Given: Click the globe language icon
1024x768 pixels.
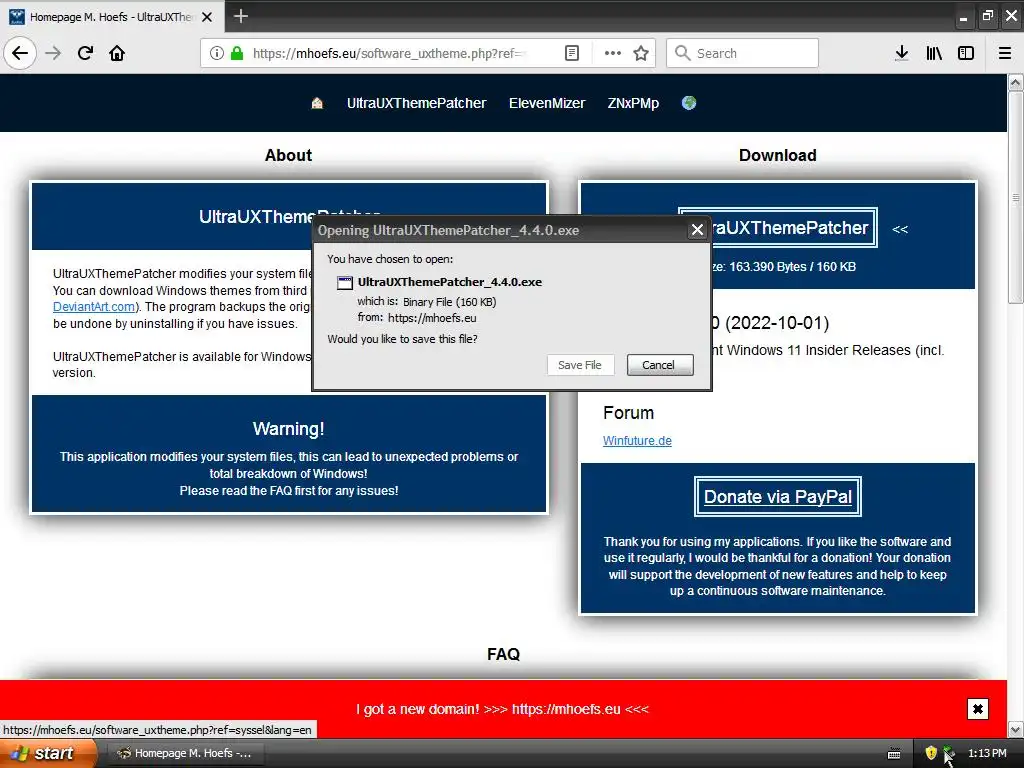Looking at the screenshot, I should click(689, 103).
